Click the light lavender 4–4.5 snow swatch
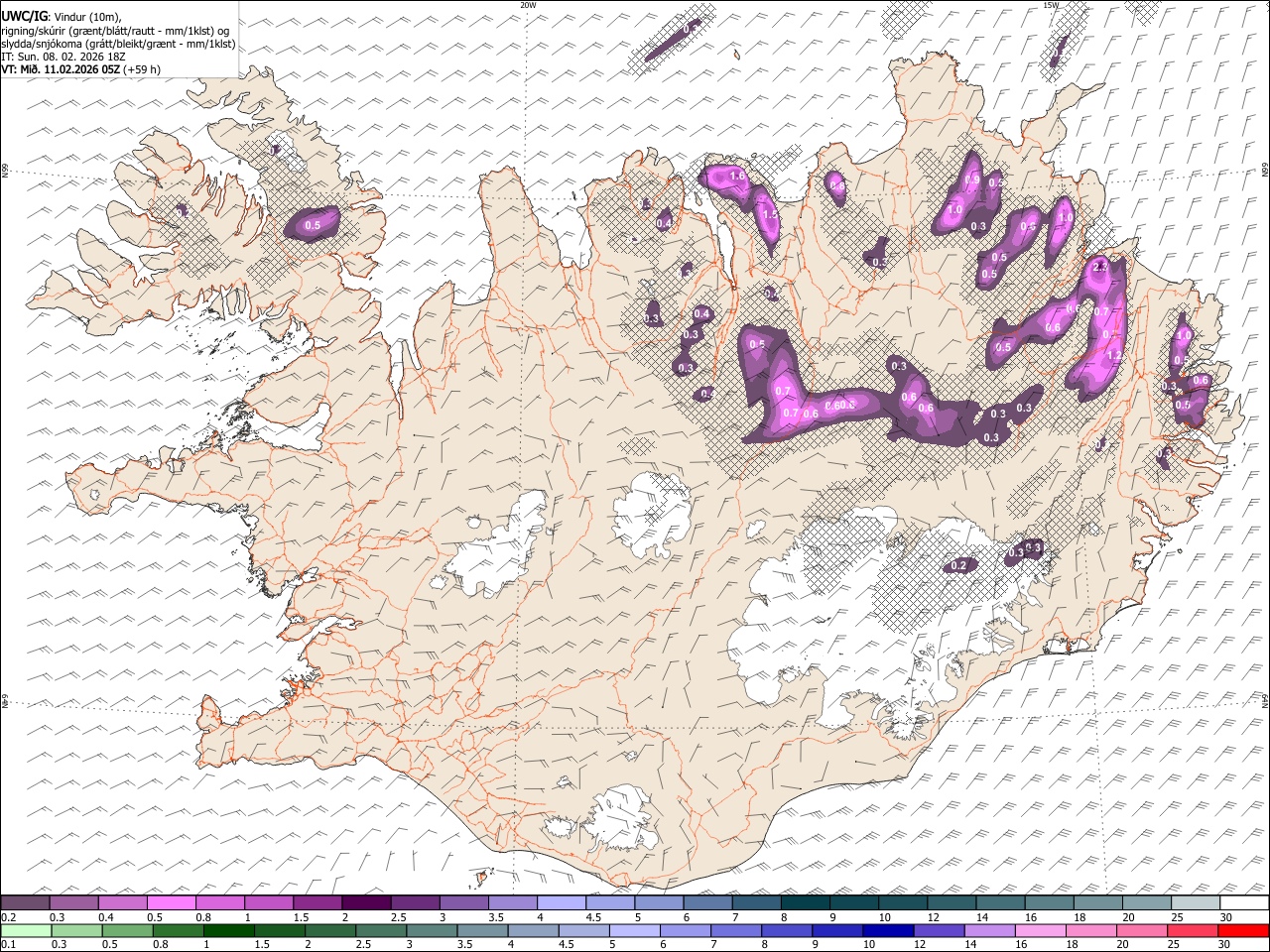Screen dimensions: 1270x952 [x=562, y=902]
